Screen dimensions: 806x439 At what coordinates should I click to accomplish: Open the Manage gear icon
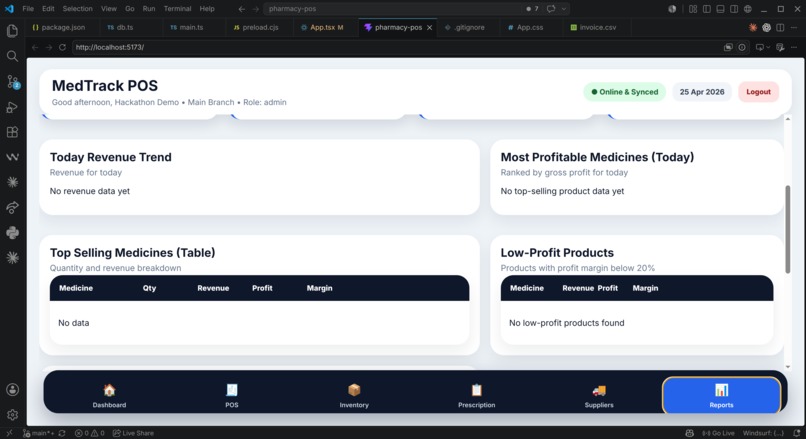pos(12,414)
